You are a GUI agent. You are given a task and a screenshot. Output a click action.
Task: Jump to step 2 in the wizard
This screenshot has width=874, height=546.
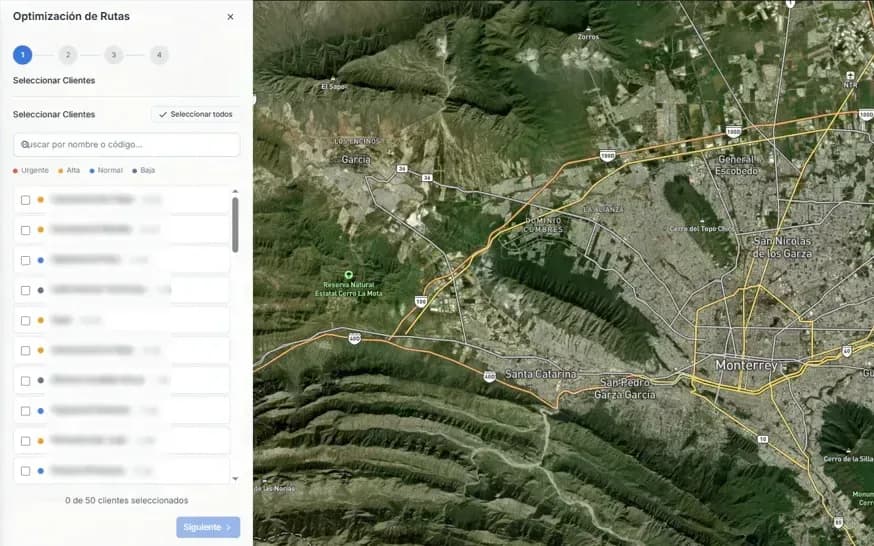(68, 55)
